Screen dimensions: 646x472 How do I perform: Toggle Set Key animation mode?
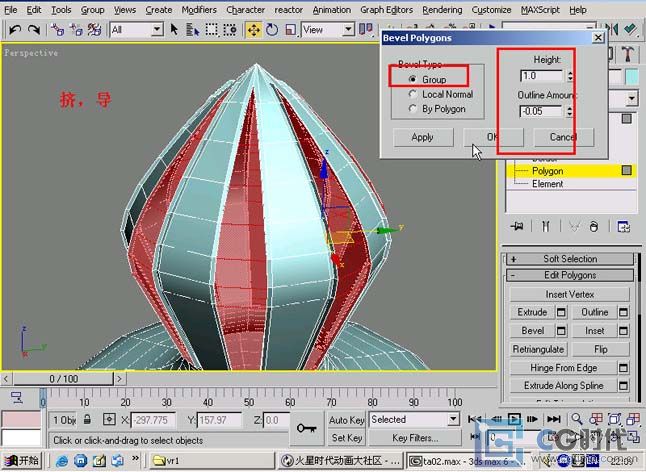346,437
